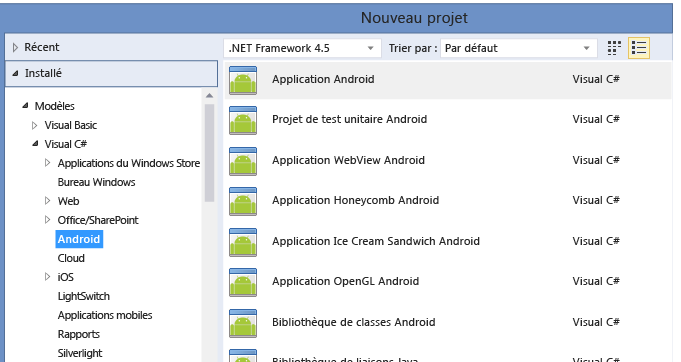Collapse the Visual C# node arrow

tap(35, 144)
